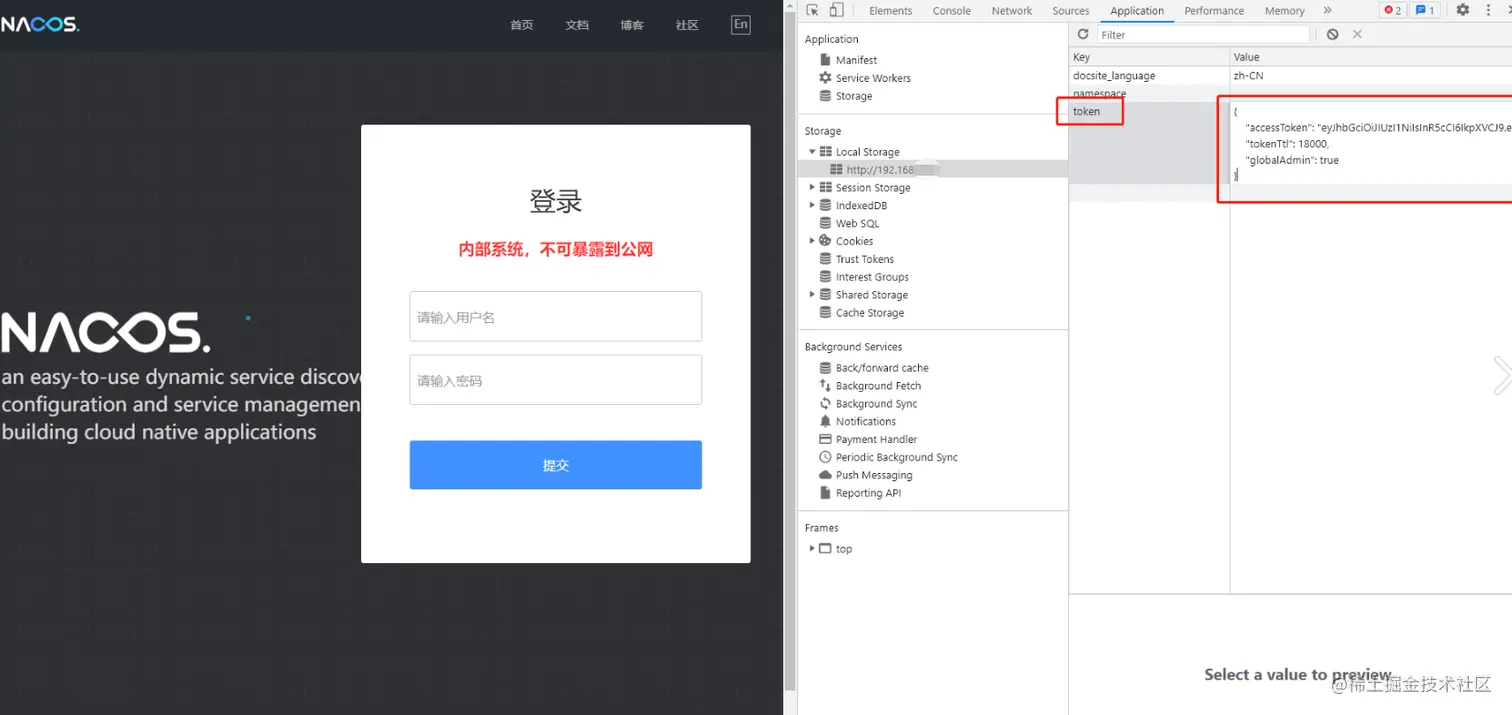Expand the Session Storage node
Viewport: 1512px width, 715px height.
coord(812,188)
